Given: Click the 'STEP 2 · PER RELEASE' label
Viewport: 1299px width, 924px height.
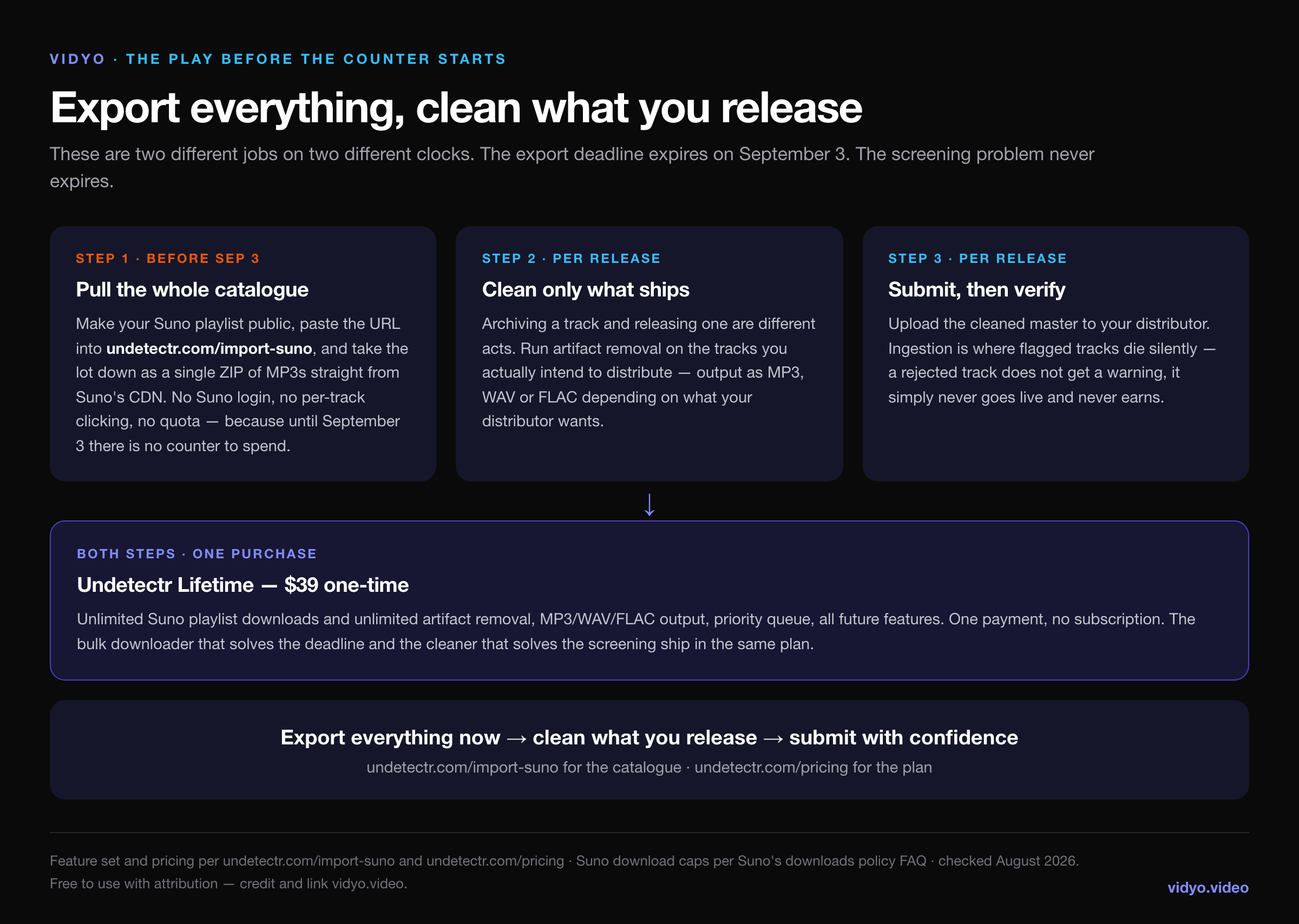Looking at the screenshot, I should 571,258.
